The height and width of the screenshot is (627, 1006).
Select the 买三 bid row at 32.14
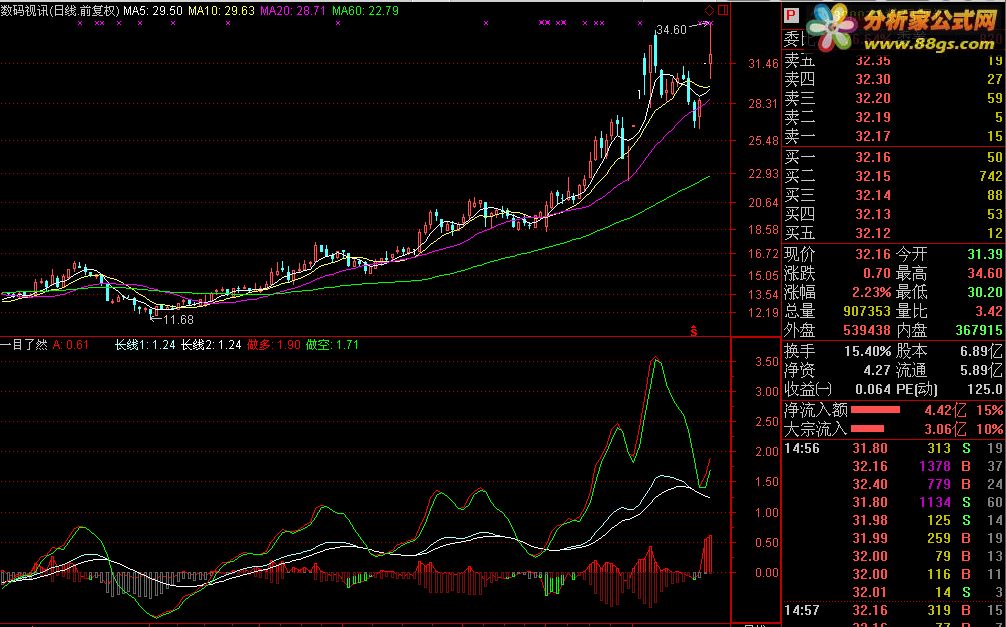893,195
